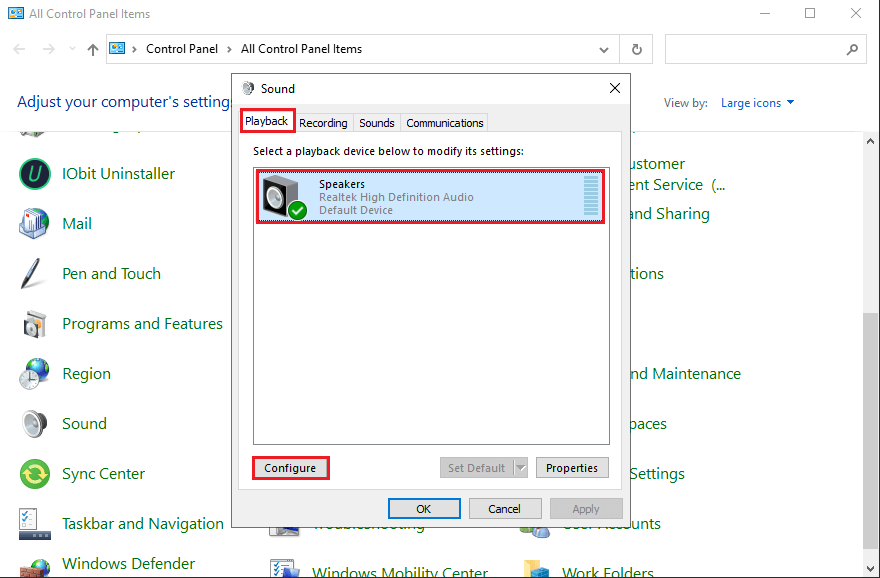Switch to the Sounds tab
Image resolution: width=880 pixels, height=578 pixels.
[377, 123]
